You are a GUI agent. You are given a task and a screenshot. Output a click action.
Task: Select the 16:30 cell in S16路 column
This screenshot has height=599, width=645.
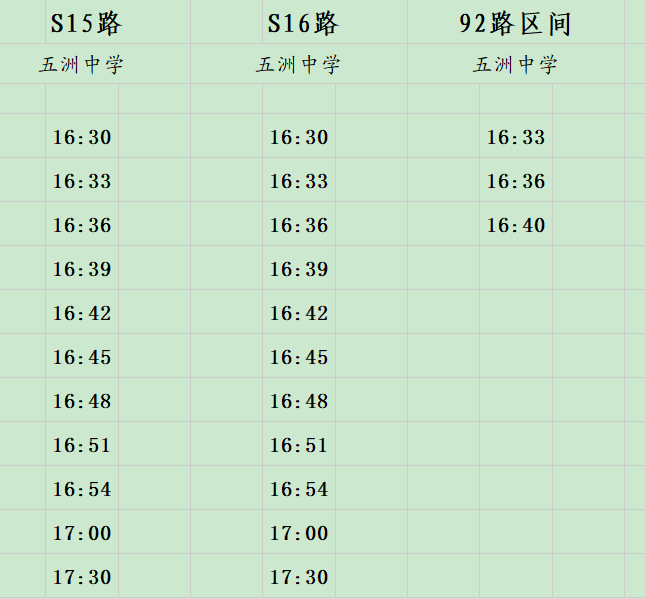point(299,136)
